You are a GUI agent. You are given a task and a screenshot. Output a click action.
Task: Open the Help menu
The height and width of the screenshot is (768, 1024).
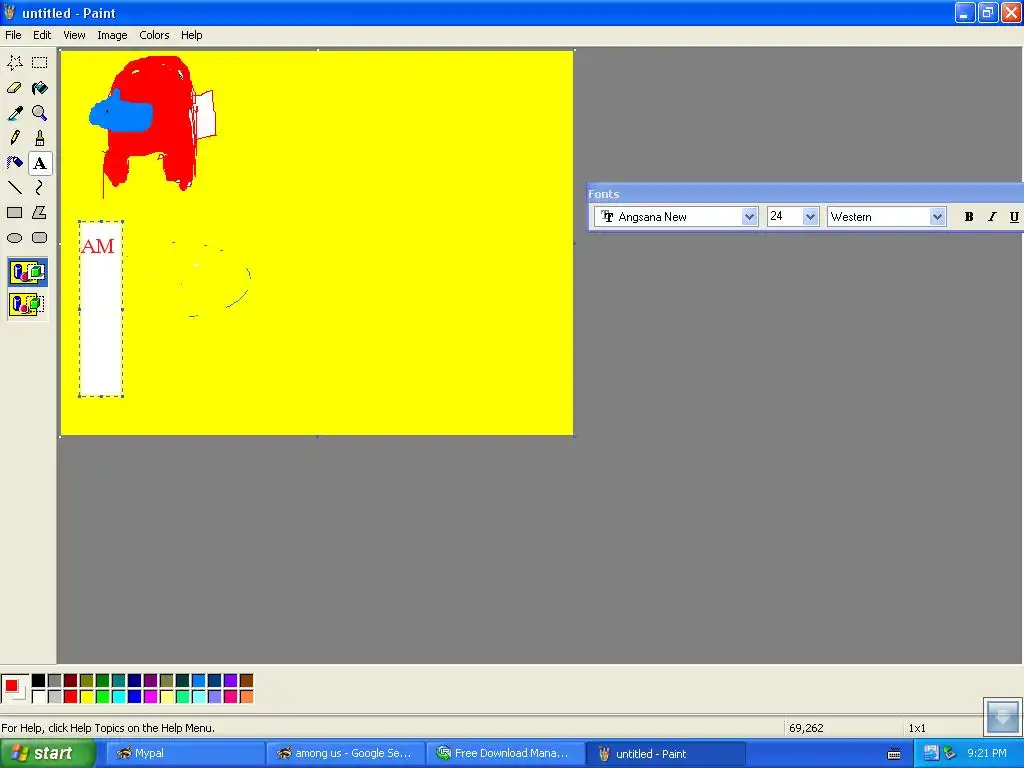pyautogui.click(x=191, y=35)
